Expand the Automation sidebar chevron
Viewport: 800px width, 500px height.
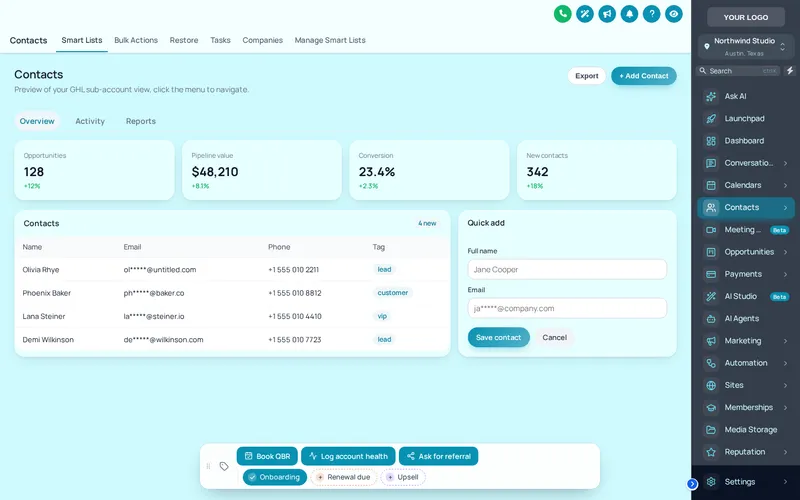point(785,363)
